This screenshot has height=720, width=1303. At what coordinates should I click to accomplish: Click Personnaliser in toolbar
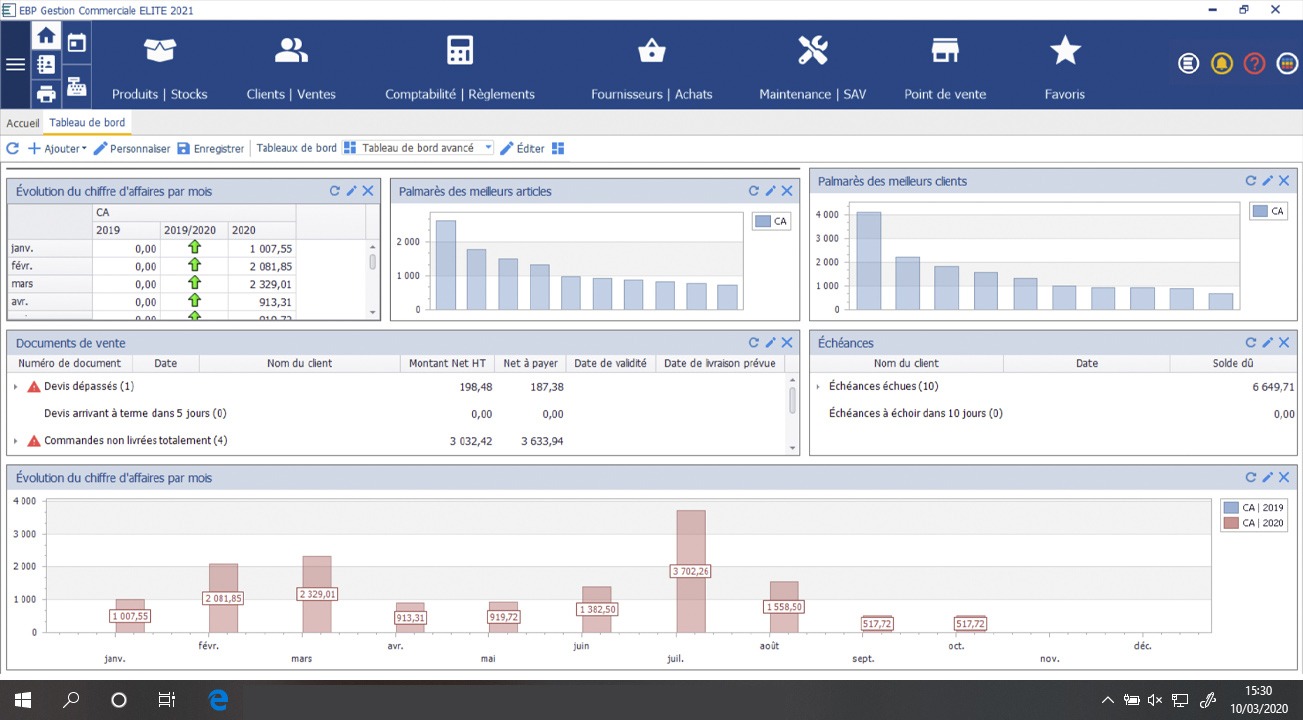click(132, 148)
